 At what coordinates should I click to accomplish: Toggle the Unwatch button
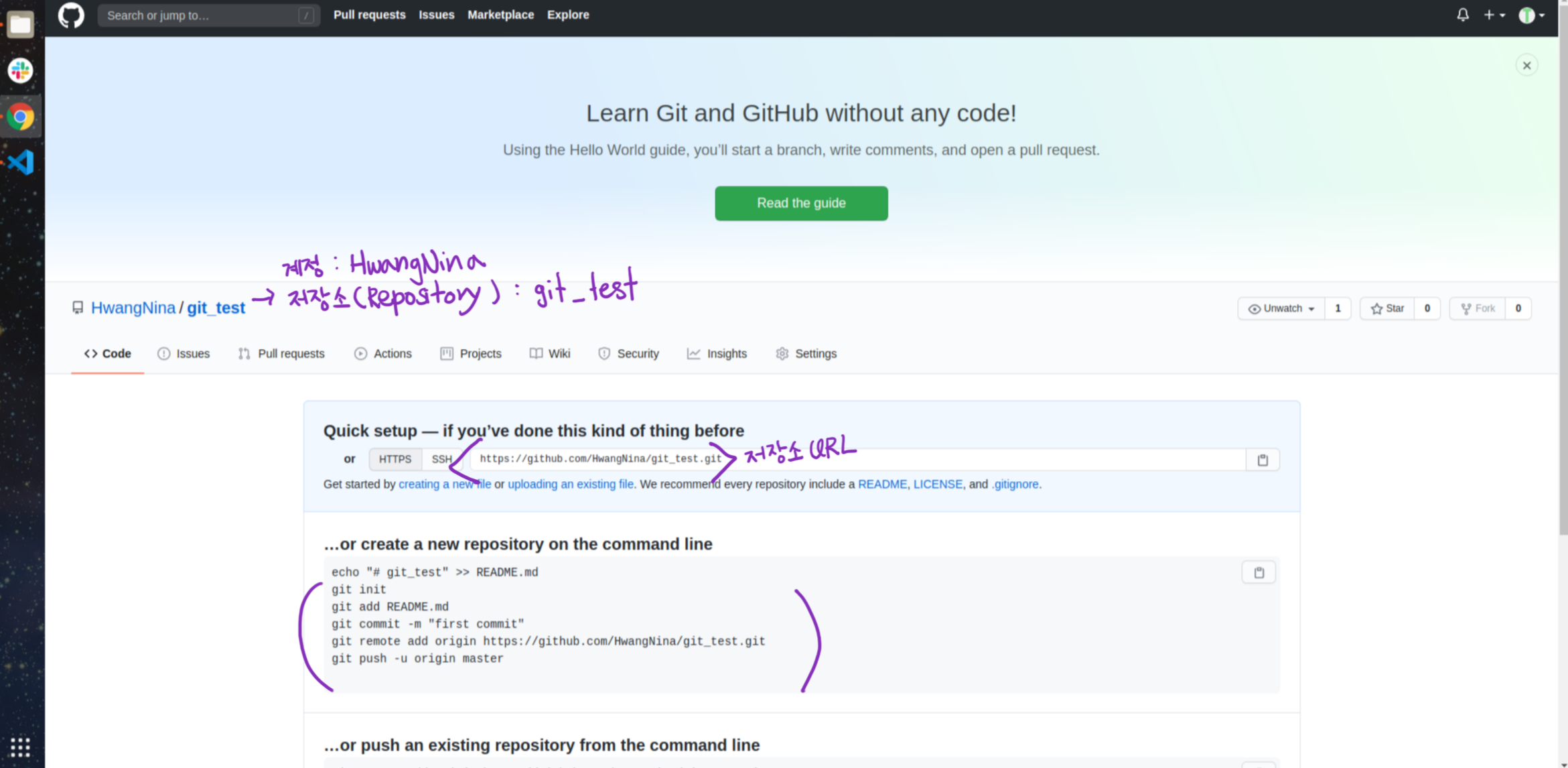(1281, 308)
